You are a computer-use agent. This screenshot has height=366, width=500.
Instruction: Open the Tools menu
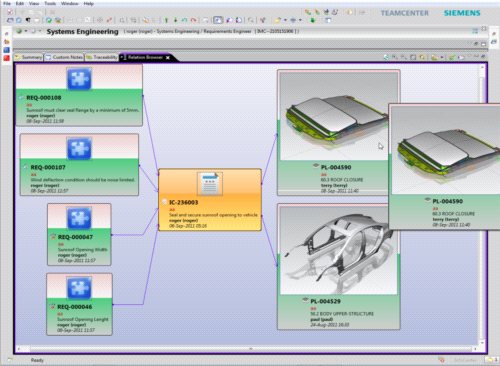(x=50, y=3)
